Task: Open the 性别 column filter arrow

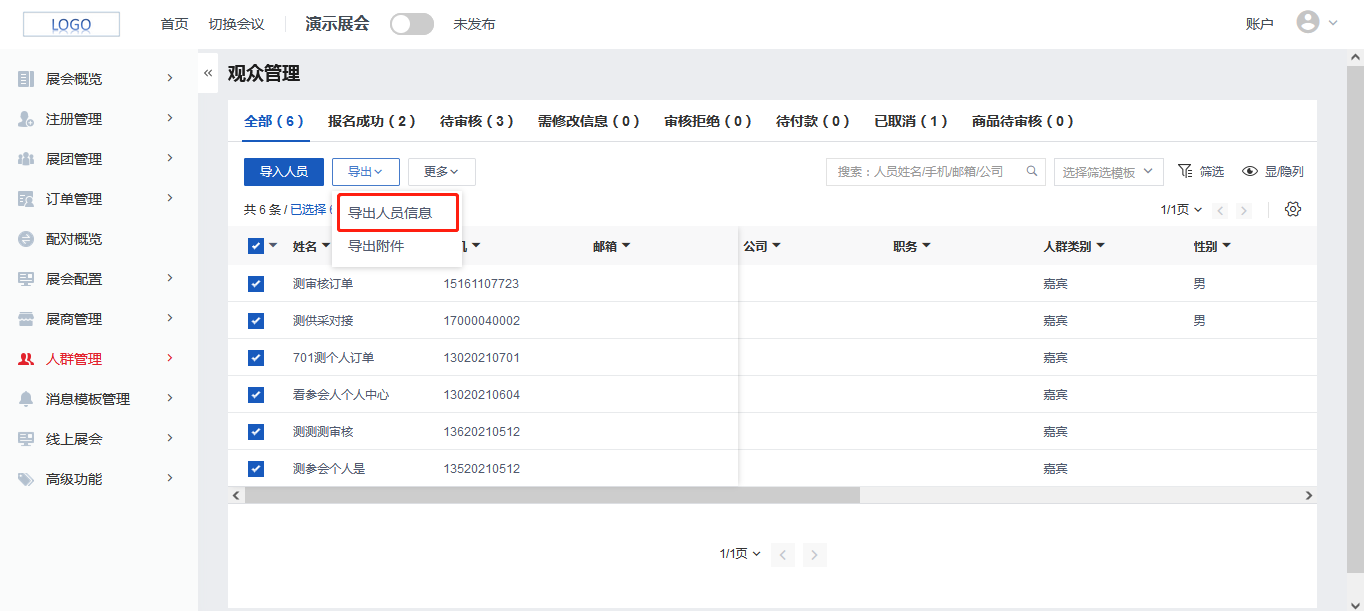Action: [x=1226, y=246]
